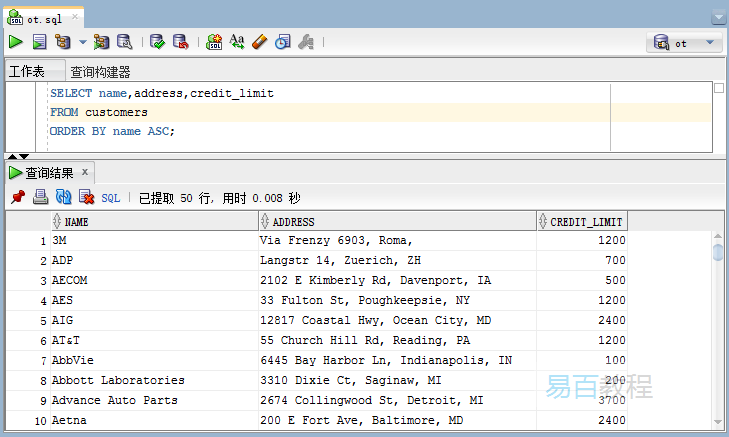Click the Commit toolbar icon
This screenshot has width=729, height=437.
click(x=157, y=42)
